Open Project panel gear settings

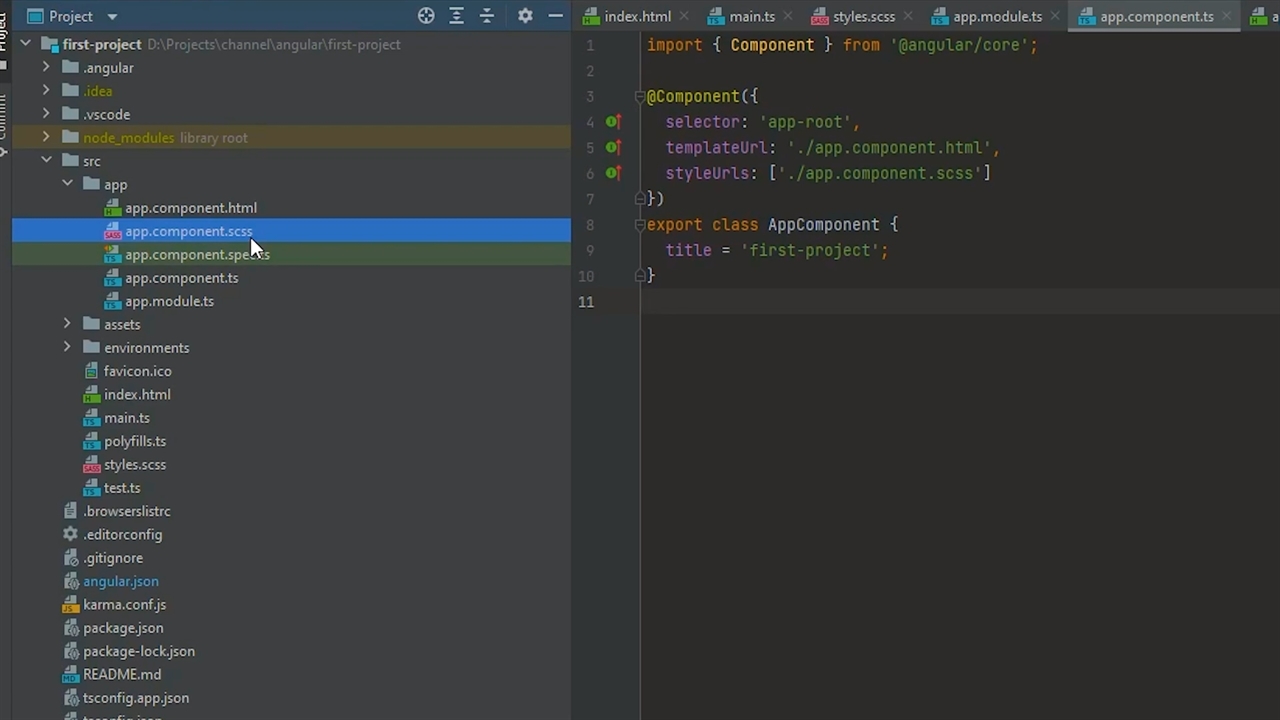[525, 16]
